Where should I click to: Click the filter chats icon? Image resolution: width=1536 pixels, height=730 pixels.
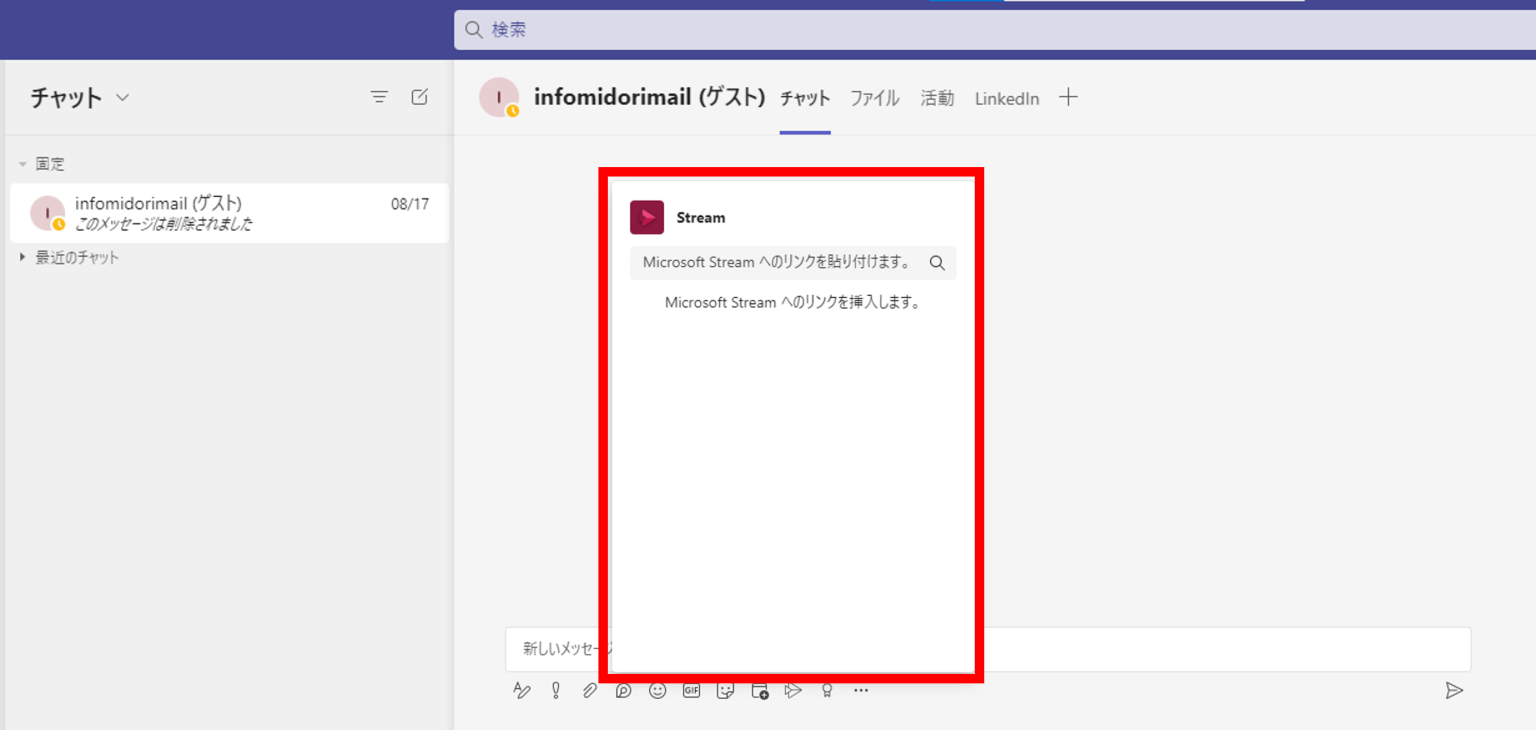379,97
